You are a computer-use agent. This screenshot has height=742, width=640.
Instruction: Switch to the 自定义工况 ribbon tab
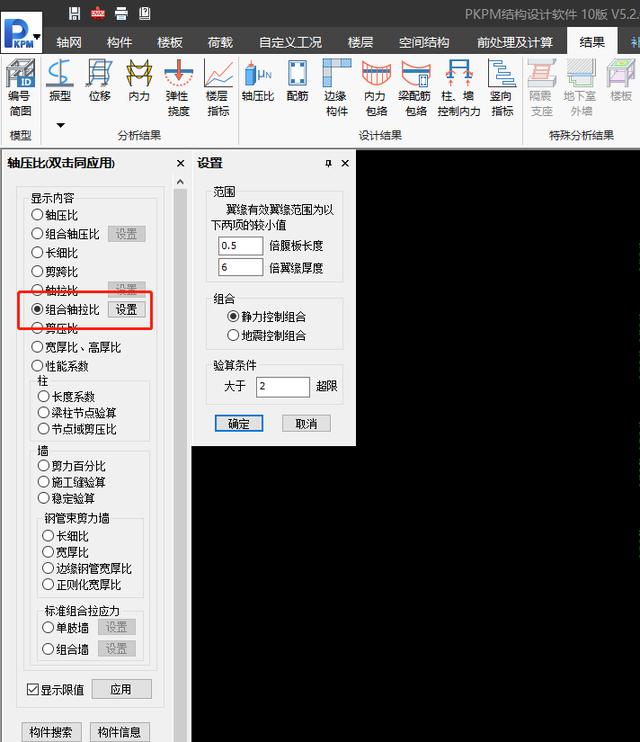290,43
